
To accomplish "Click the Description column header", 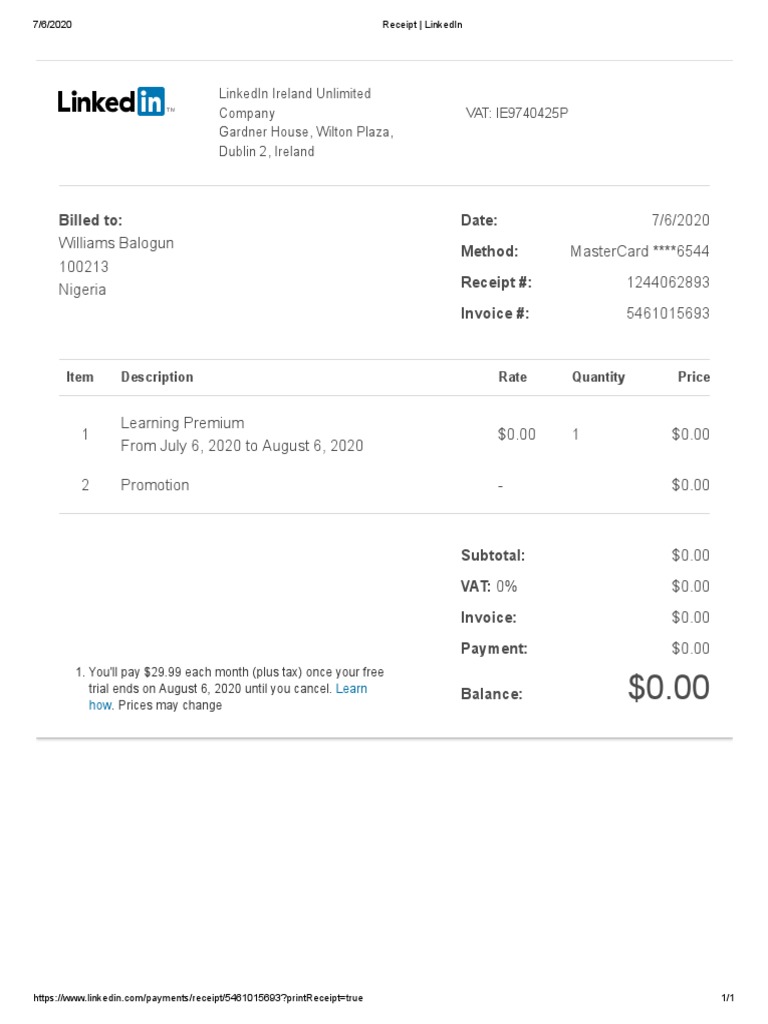I will click(x=157, y=377).
